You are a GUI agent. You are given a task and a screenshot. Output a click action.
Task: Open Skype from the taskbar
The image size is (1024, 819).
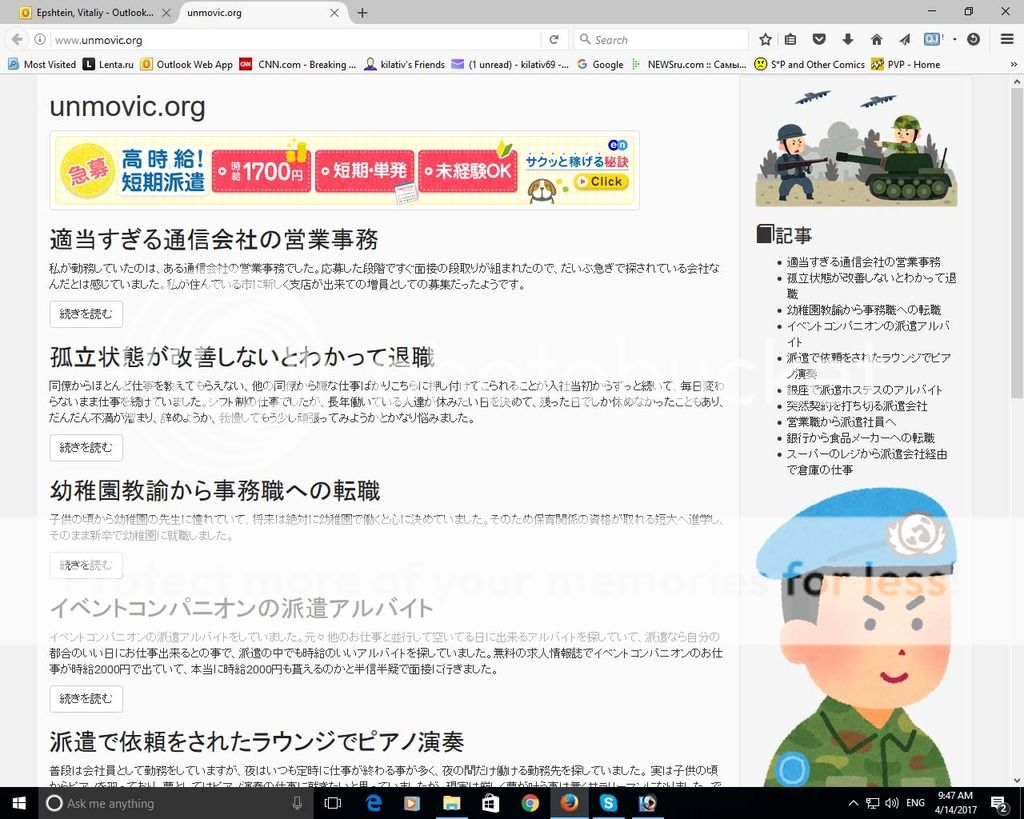coord(608,803)
